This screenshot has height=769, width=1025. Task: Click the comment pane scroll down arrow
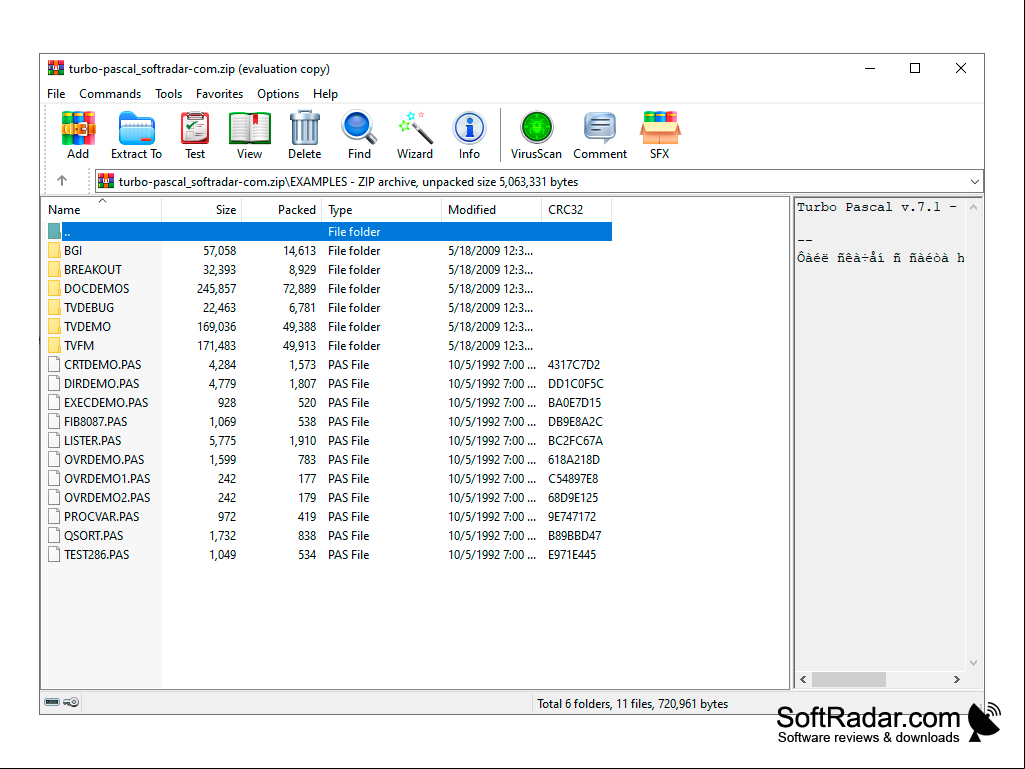973,662
